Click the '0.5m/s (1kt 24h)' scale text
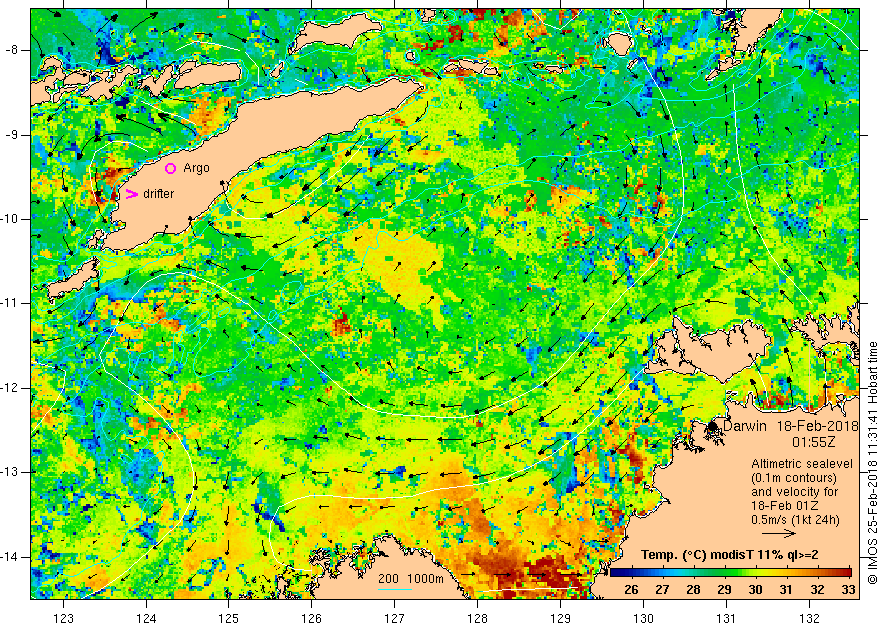The image size is (880, 630). (x=796, y=520)
